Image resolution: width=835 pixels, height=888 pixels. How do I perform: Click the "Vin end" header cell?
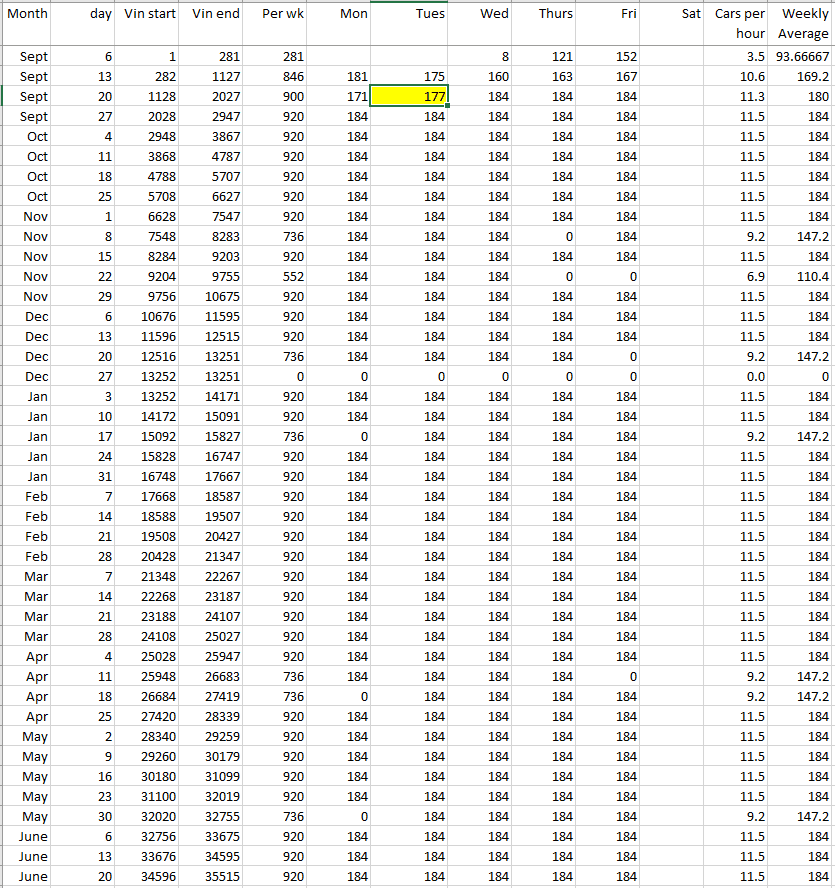tap(215, 14)
